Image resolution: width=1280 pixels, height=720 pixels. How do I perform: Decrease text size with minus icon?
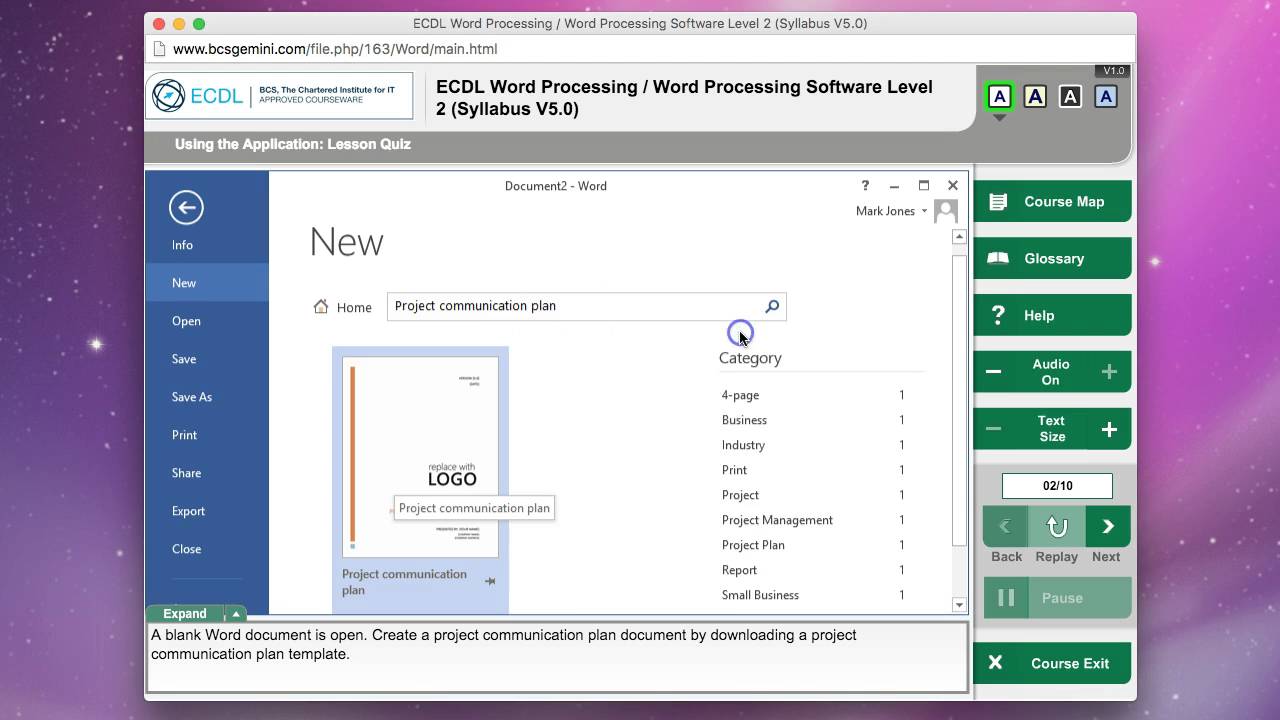(x=993, y=429)
